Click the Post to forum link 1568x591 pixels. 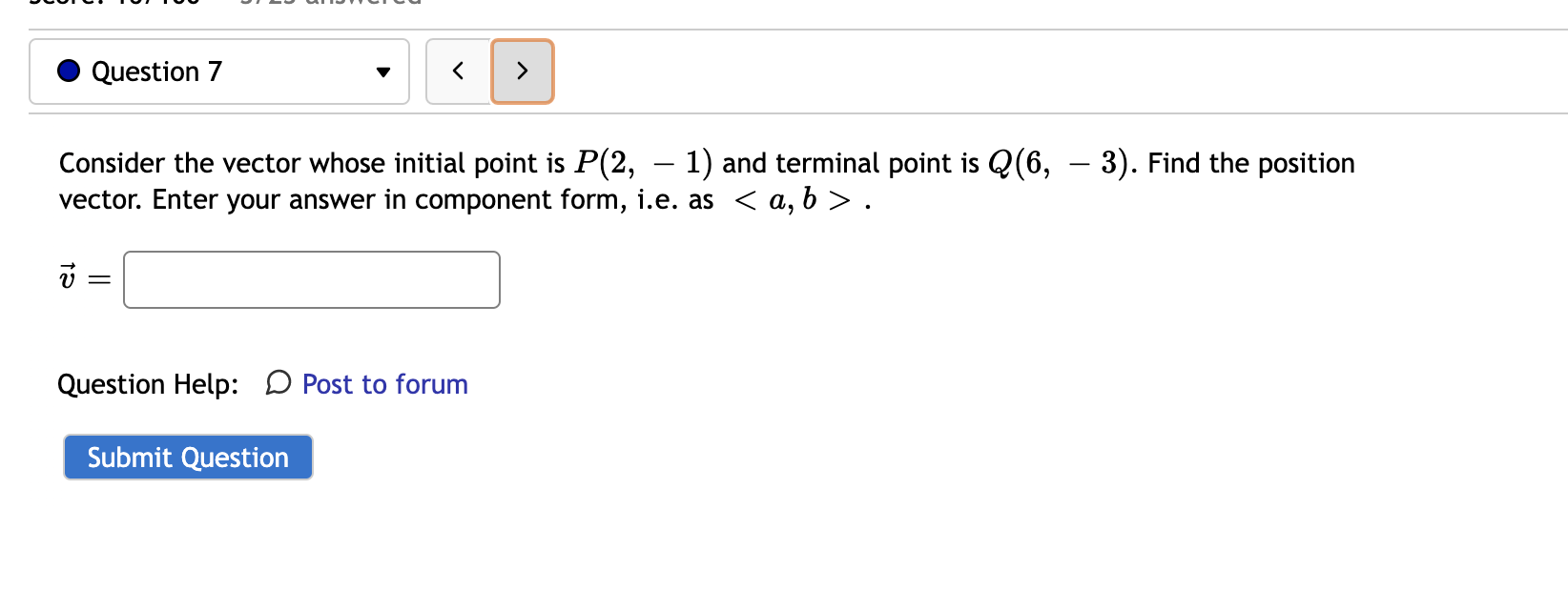(x=384, y=383)
